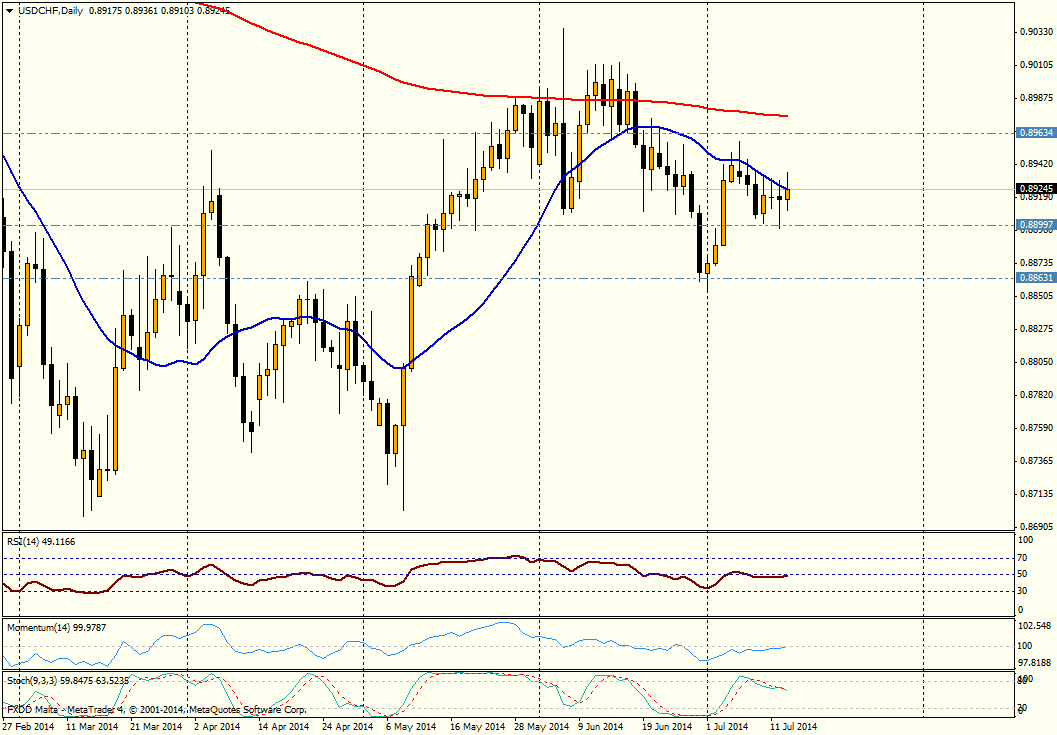
Task: Select the 0.89634 price level label
Action: (1035, 132)
